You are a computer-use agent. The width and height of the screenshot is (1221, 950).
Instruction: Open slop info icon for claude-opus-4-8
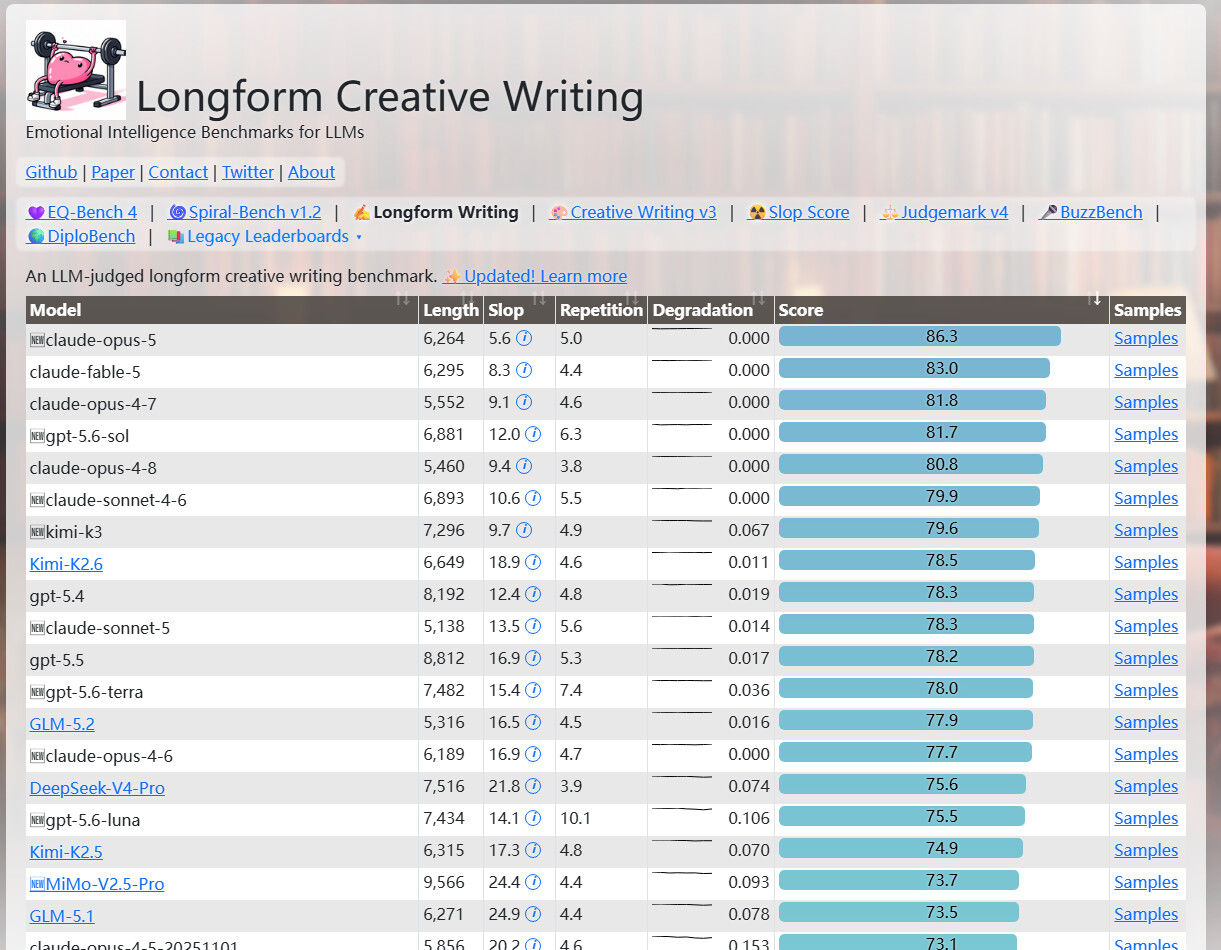click(x=524, y=466)
